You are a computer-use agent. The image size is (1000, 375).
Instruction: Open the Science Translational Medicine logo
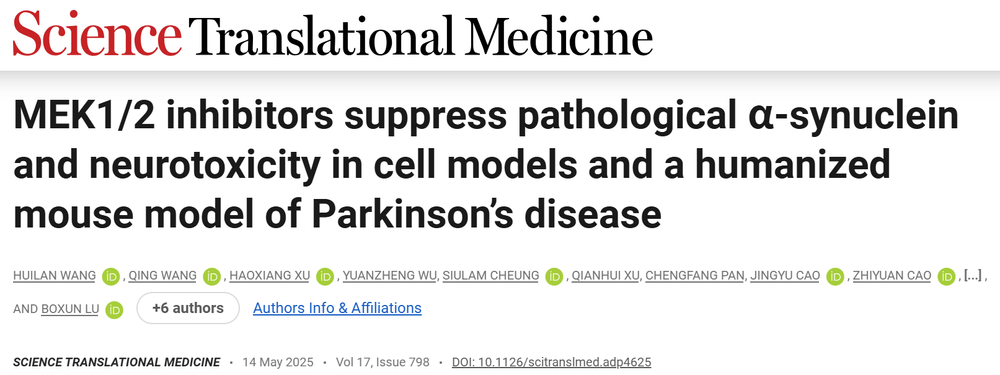pyautogui.click(x=332, y=33)
